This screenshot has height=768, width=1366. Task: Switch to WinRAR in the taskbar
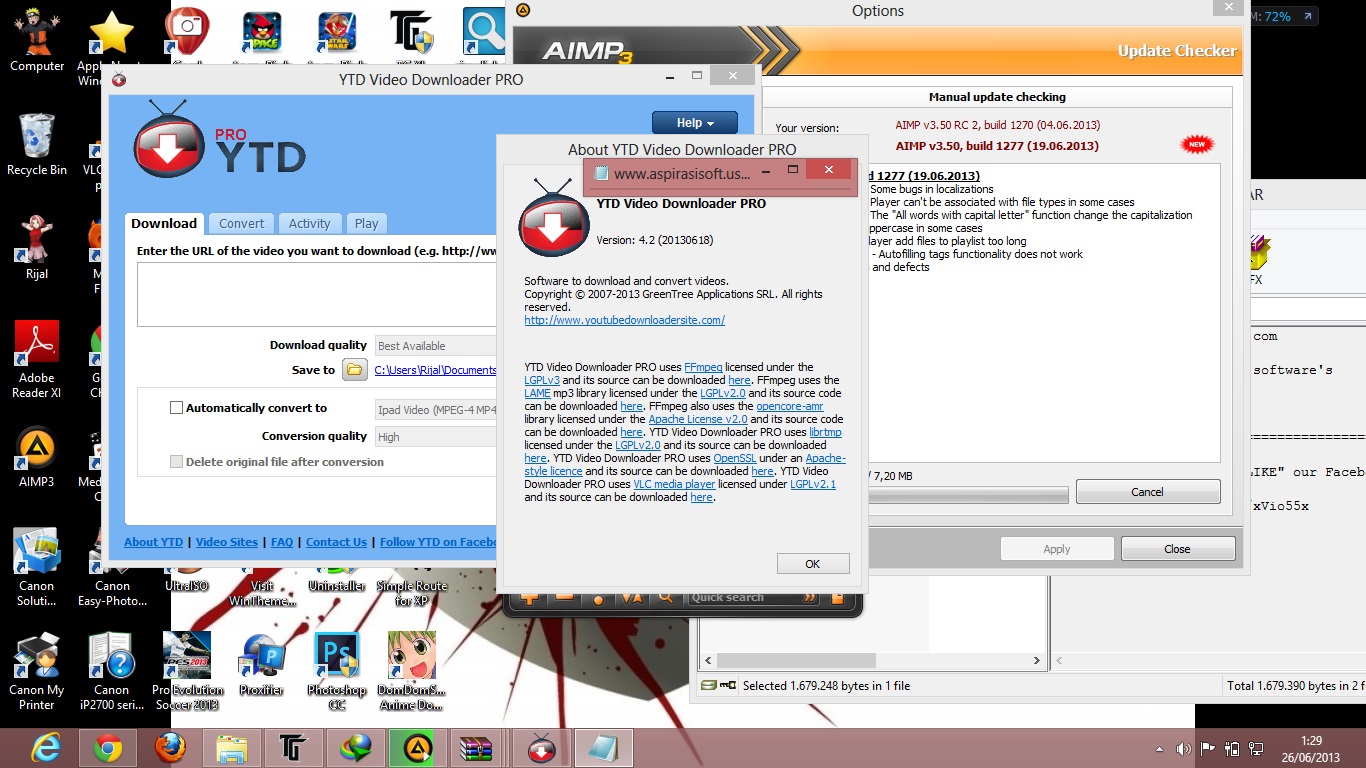[x=480, y=747]
